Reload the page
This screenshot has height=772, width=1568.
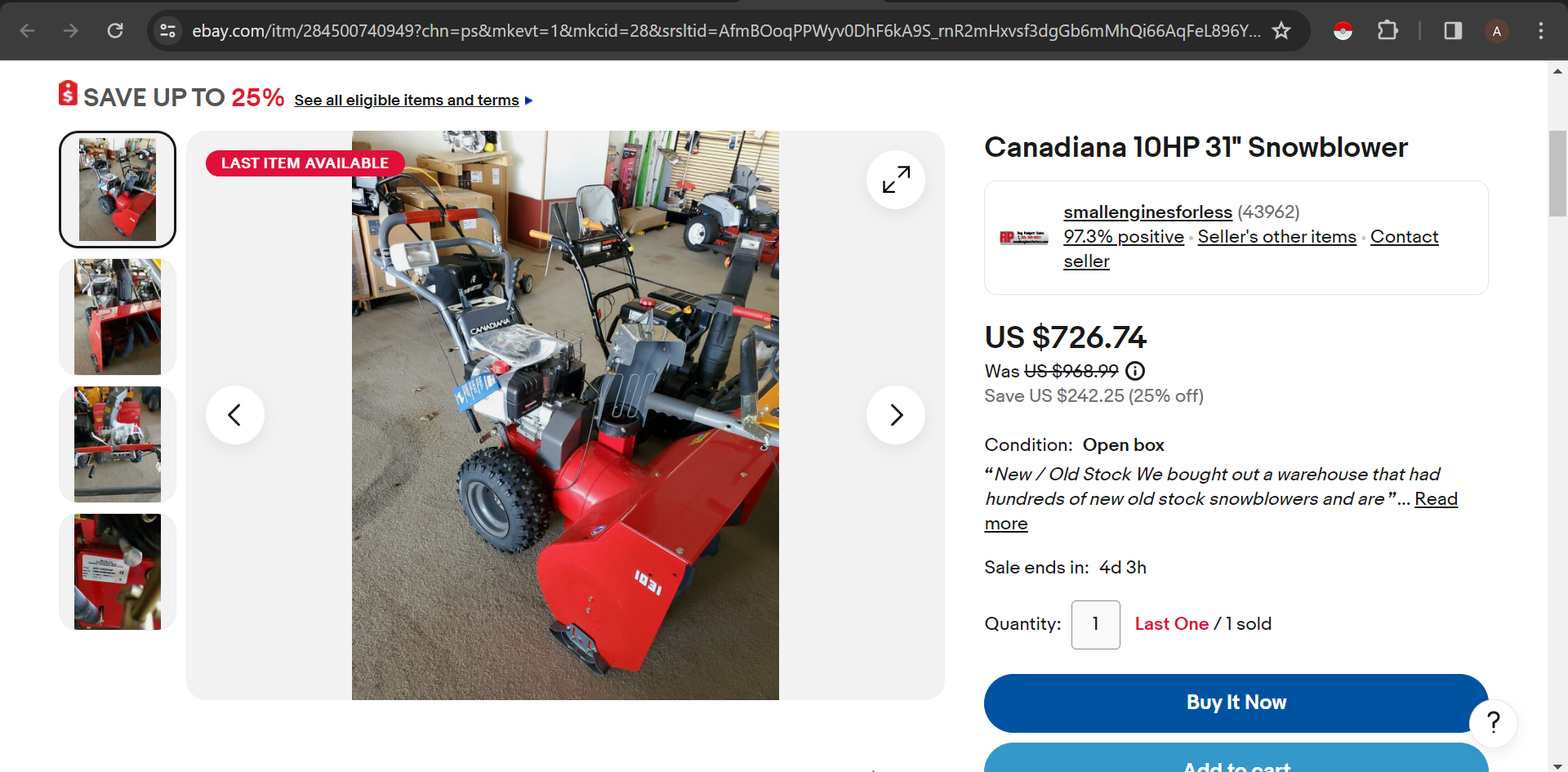click(115, 31)
